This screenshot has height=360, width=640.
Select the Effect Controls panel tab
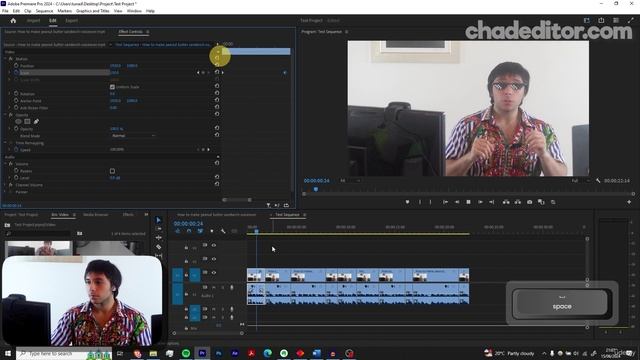click(x=131, y=31)
